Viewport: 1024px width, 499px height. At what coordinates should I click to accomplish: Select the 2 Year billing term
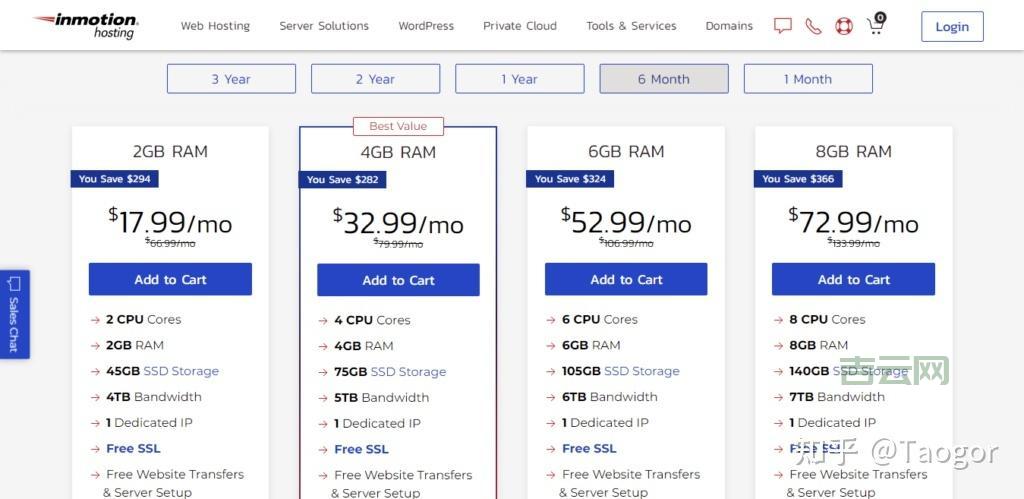tap(375, 79)
